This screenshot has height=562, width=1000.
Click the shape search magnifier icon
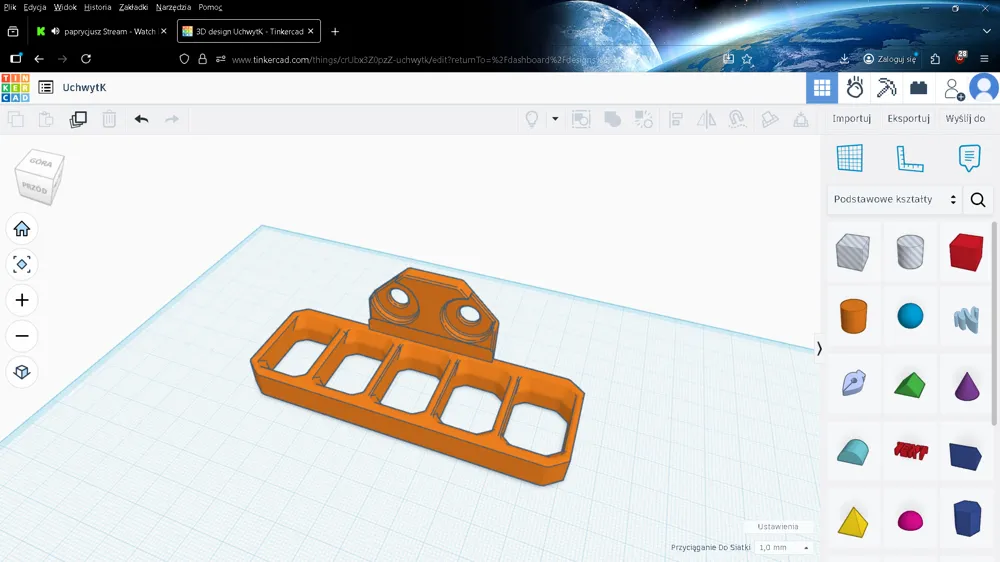(978, 200)
